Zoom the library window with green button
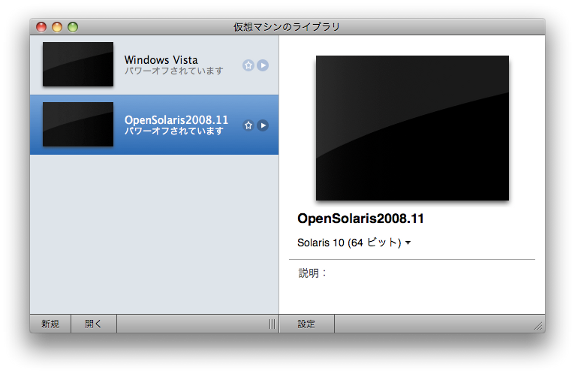This screenshot has width=575, height=374. 73,27
